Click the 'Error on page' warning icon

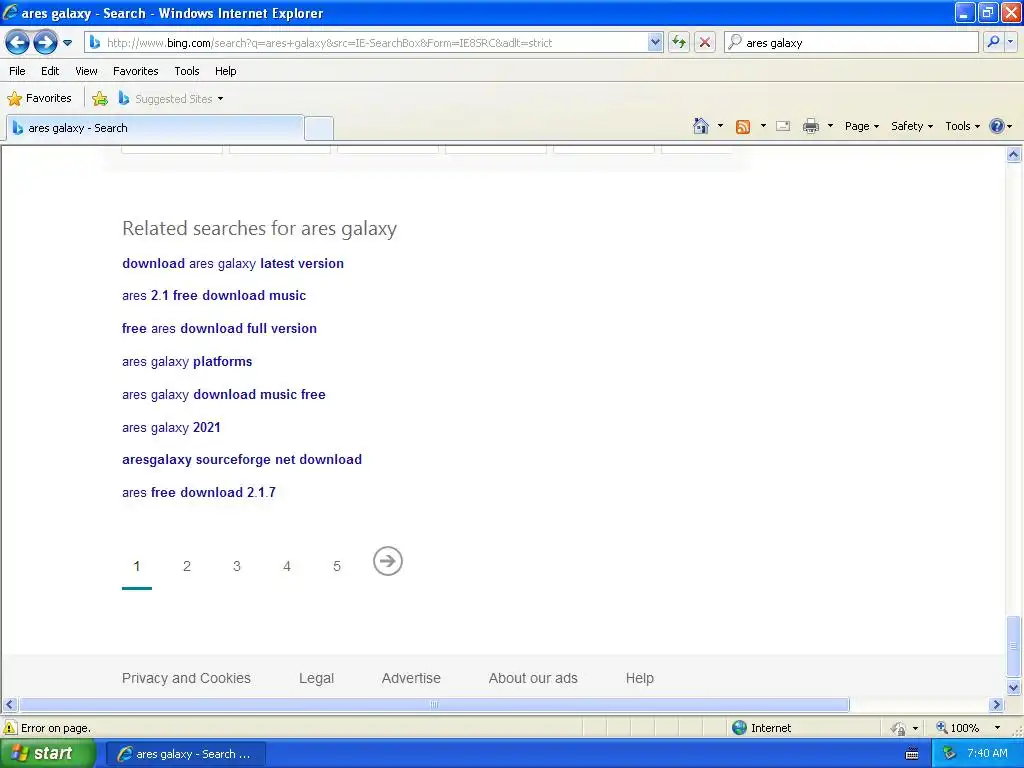(x=10, y=728)
